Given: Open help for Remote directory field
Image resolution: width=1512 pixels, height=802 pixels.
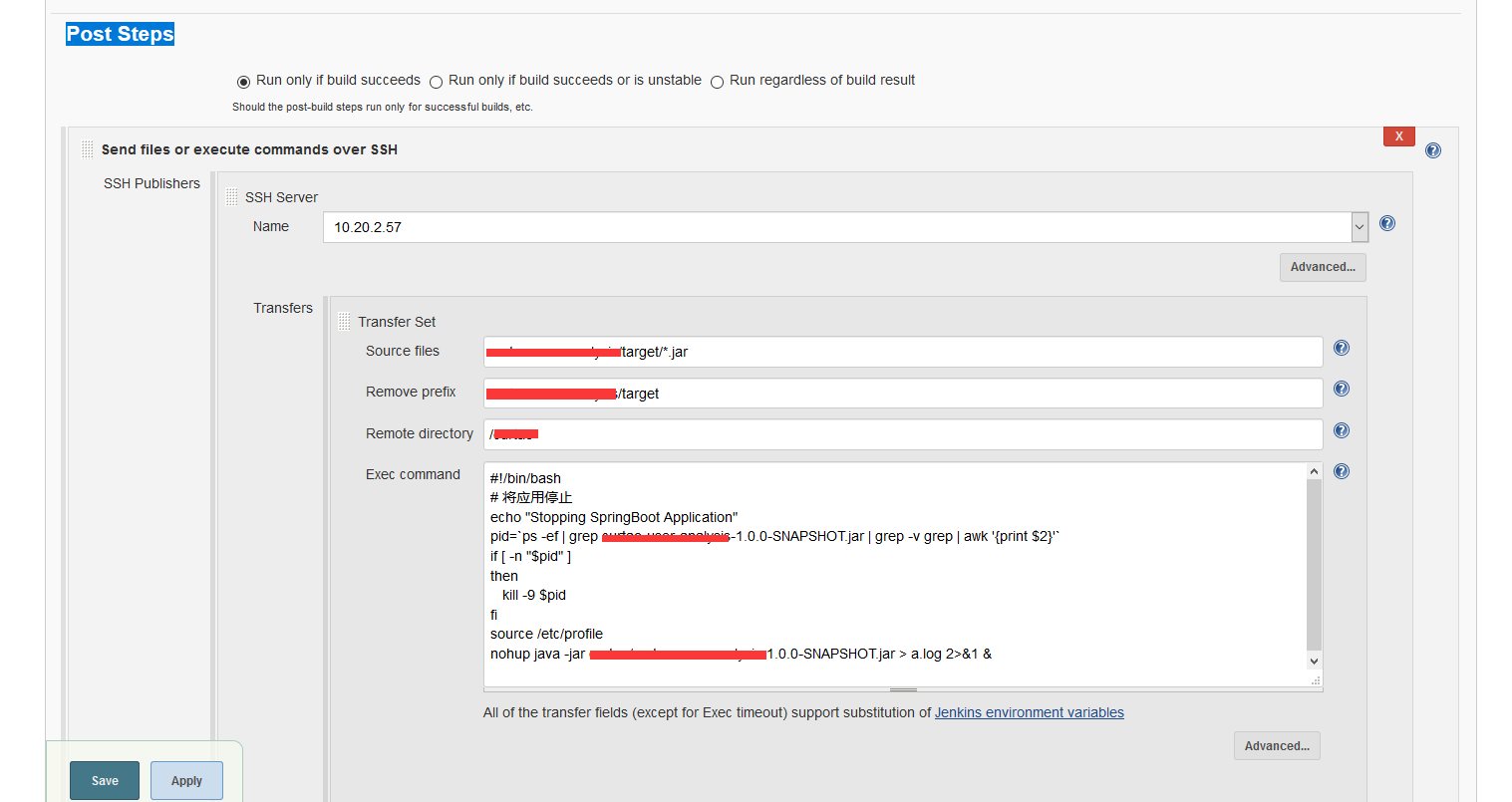Looking at the screenshot, I should tap(1341, 430).
